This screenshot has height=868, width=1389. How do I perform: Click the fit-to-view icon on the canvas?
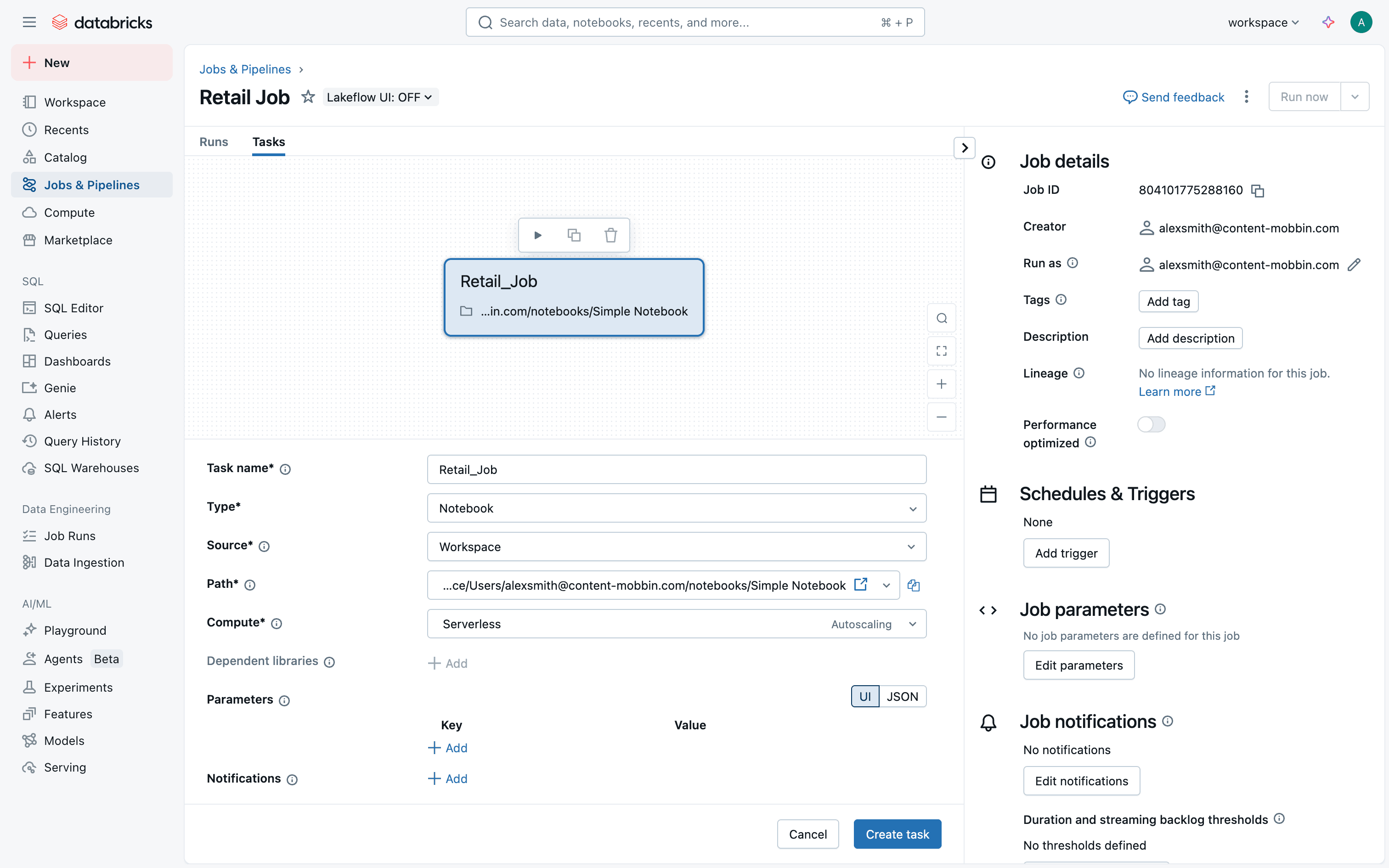[941, 351]
